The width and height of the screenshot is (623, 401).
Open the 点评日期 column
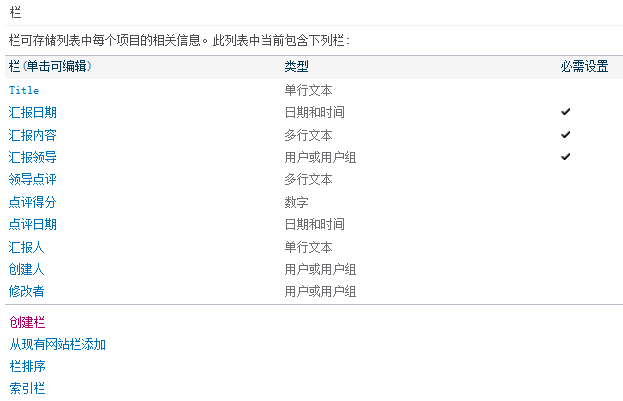coord(33,225)
